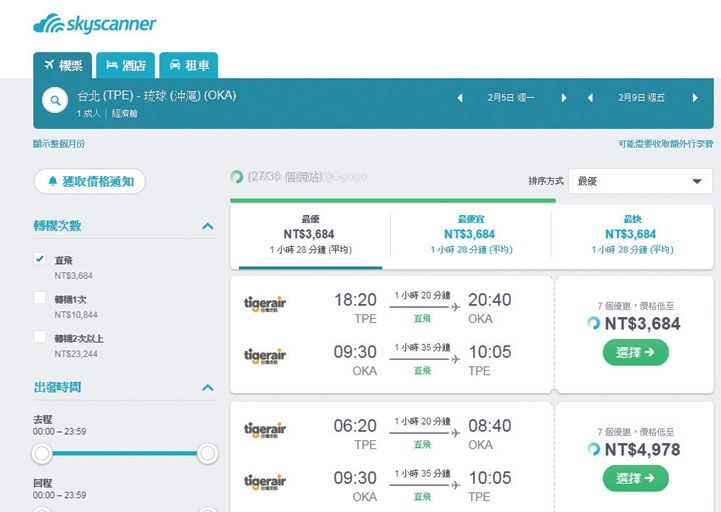
Task: Click the 2月9日 週五 return date
Action: pyautogui.click(x=641, y=98)
